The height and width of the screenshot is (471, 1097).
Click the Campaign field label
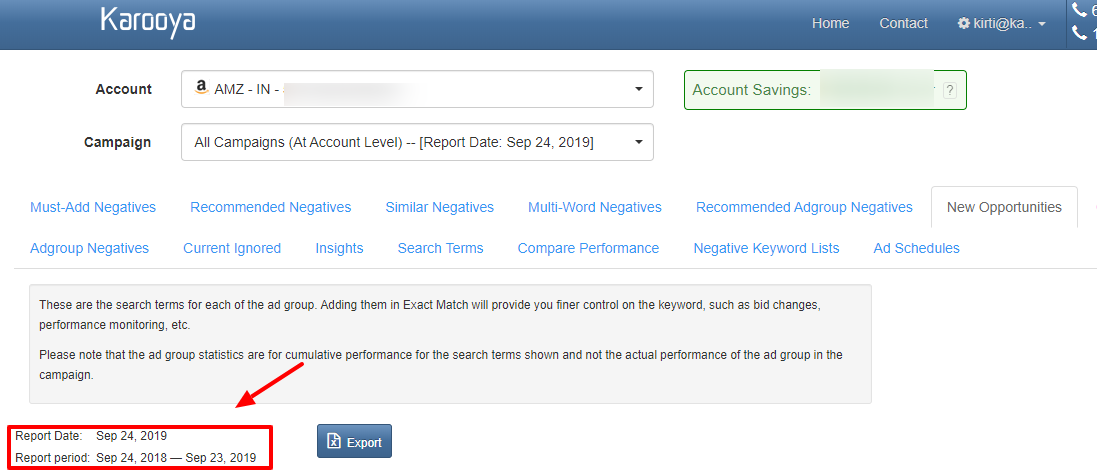pos(118,142)
